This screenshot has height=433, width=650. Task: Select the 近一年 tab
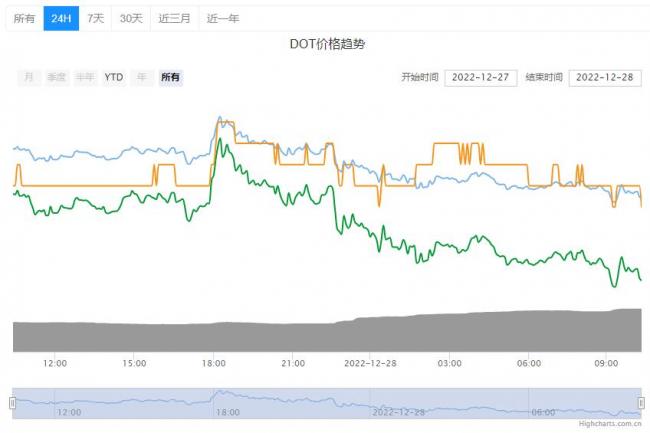point(223,19)
